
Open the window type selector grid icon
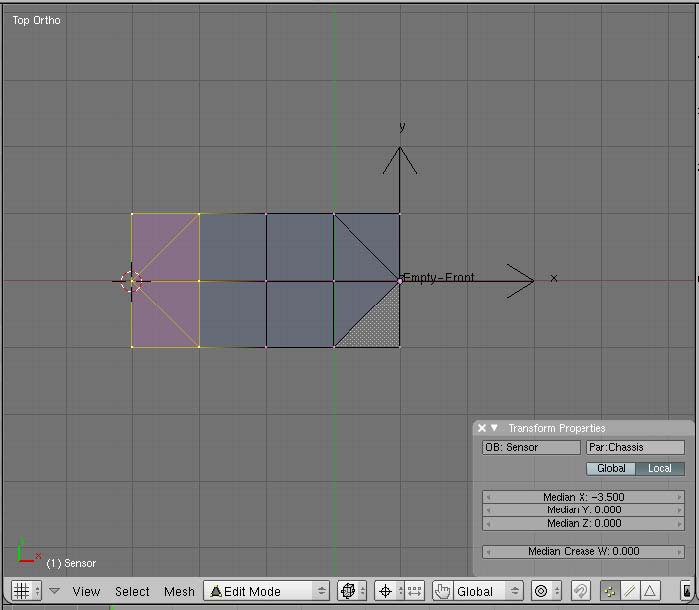coord(21,591)
